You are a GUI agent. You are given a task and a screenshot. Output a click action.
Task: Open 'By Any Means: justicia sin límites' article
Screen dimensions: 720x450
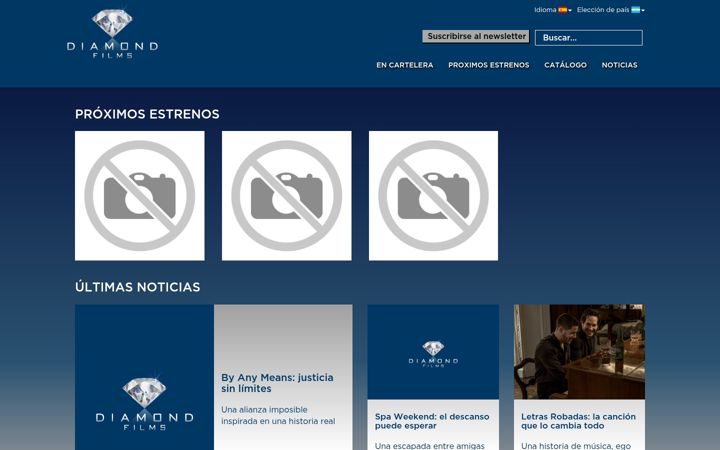click(x=277, y=383)
